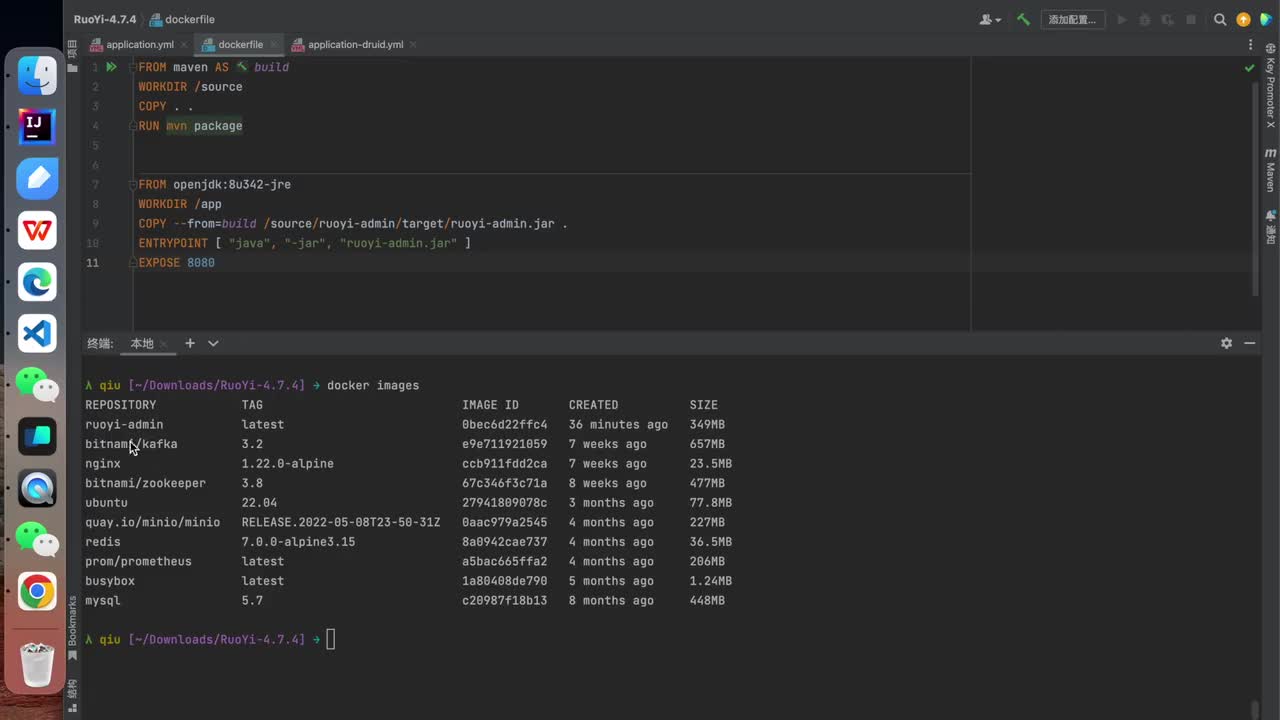Click line number 11 in gutter

93,263
